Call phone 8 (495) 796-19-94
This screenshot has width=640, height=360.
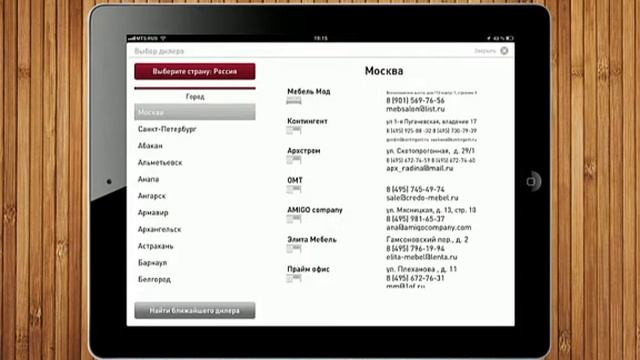pos(415,249)
